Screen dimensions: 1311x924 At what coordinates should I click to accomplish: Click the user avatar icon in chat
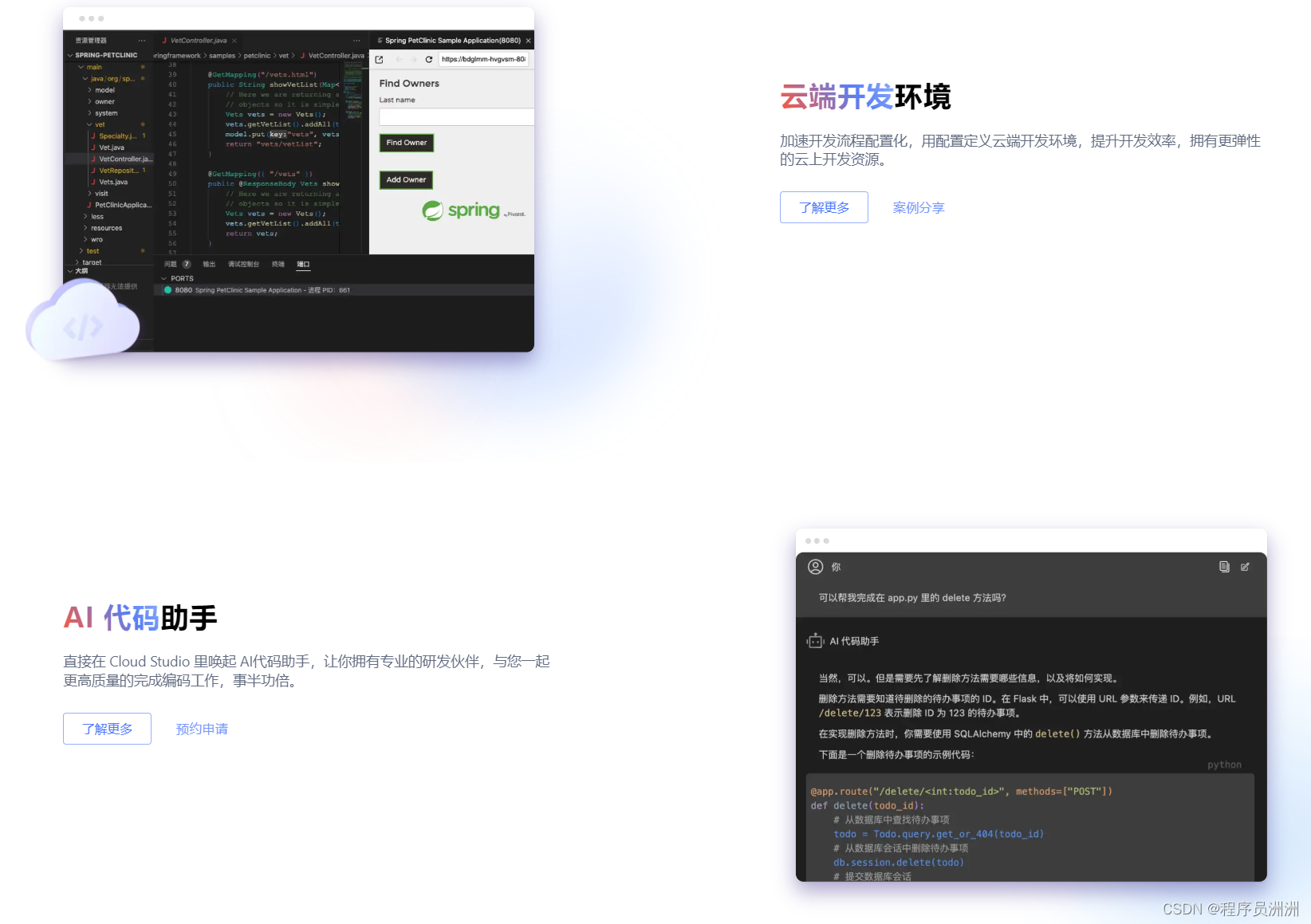click(x=815, y=567)
